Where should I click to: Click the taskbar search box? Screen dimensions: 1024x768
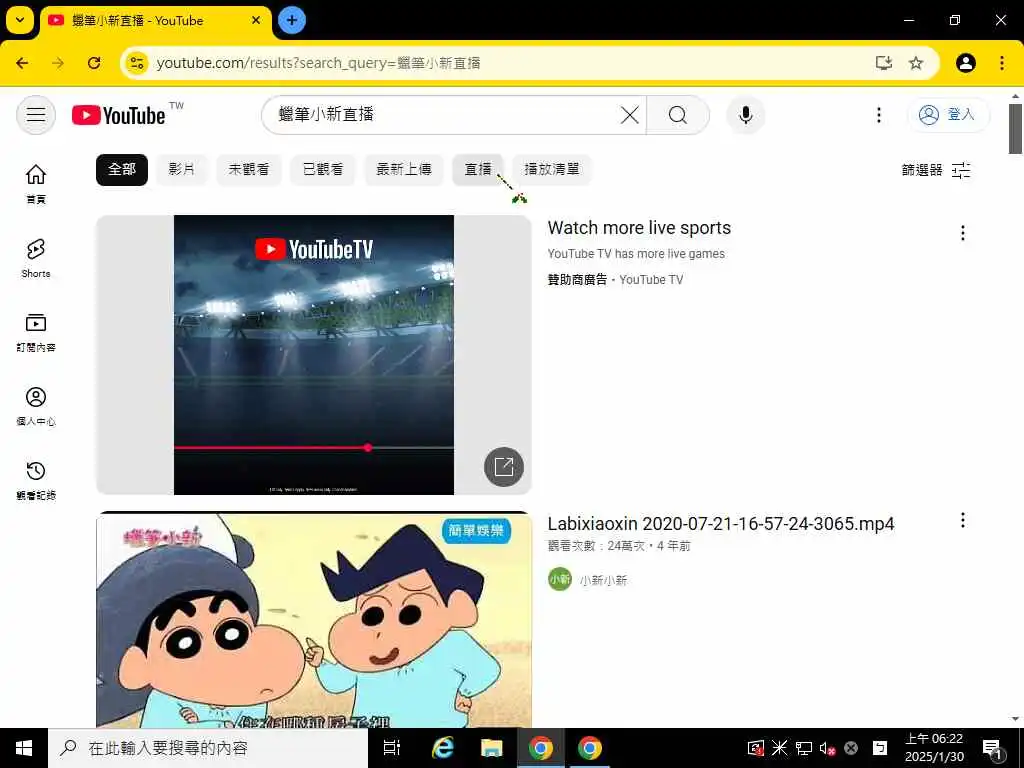point(208,748)
